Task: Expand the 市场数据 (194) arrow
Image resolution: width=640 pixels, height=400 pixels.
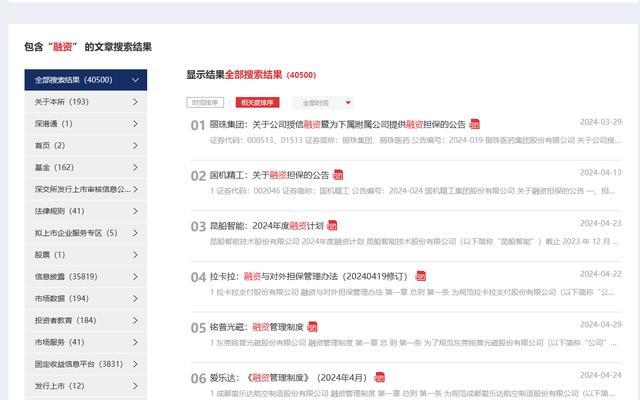Action: pos(136,298)
